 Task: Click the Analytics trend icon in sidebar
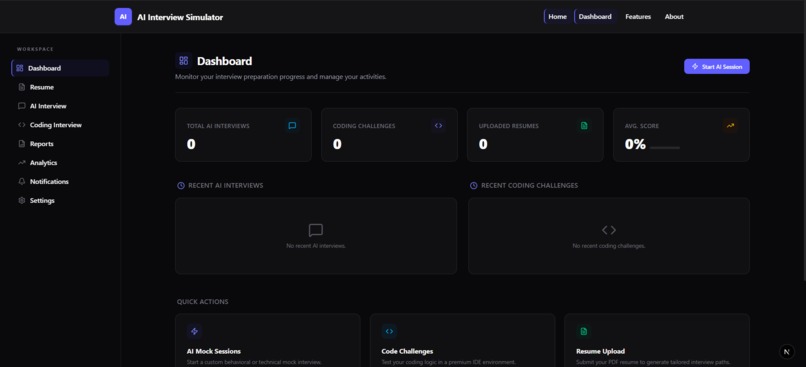pos(22,162)
